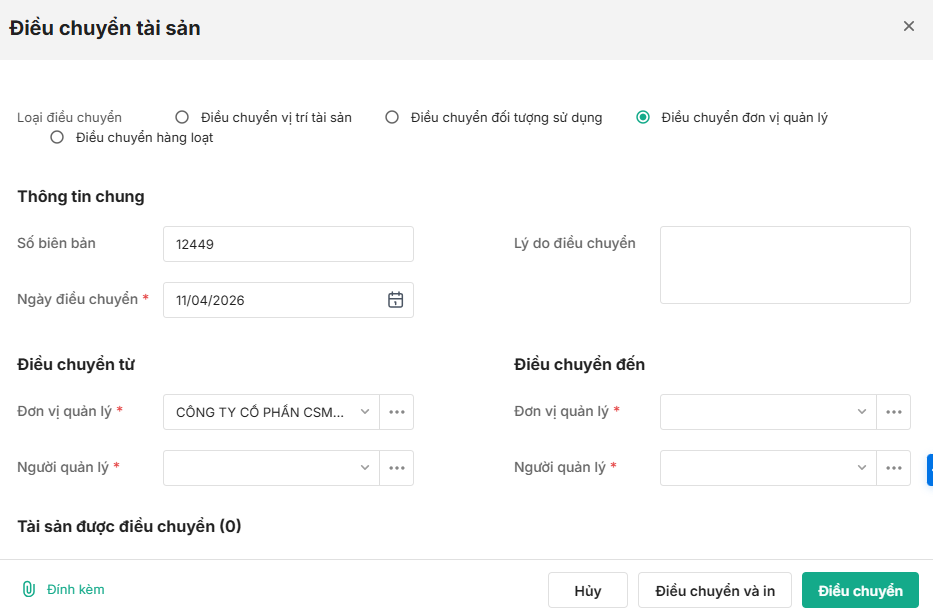Select Điều chuyển vị trí tài sản option

point(182,117)
